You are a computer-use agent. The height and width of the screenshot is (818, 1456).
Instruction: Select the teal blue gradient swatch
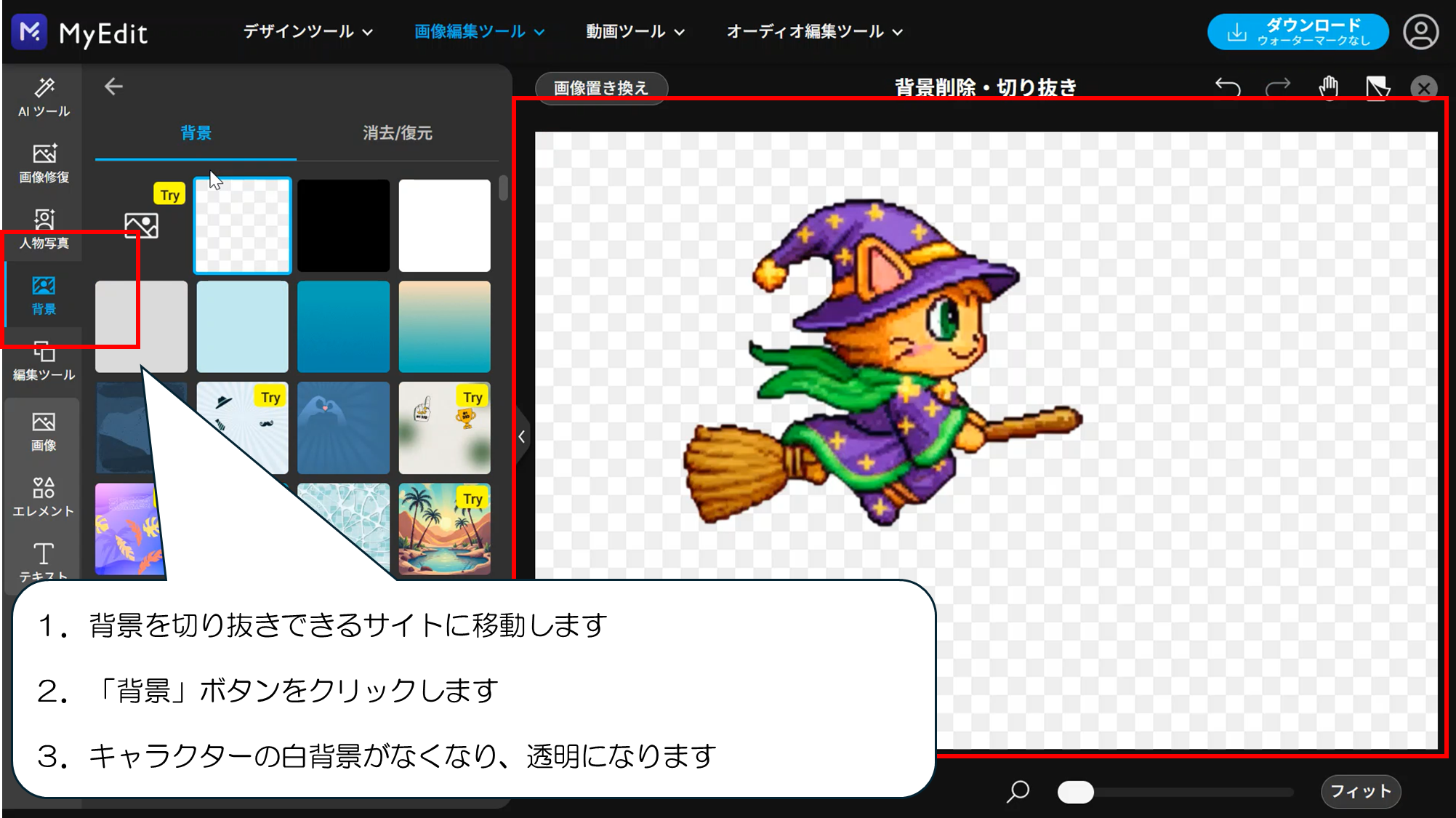[343, 326]
